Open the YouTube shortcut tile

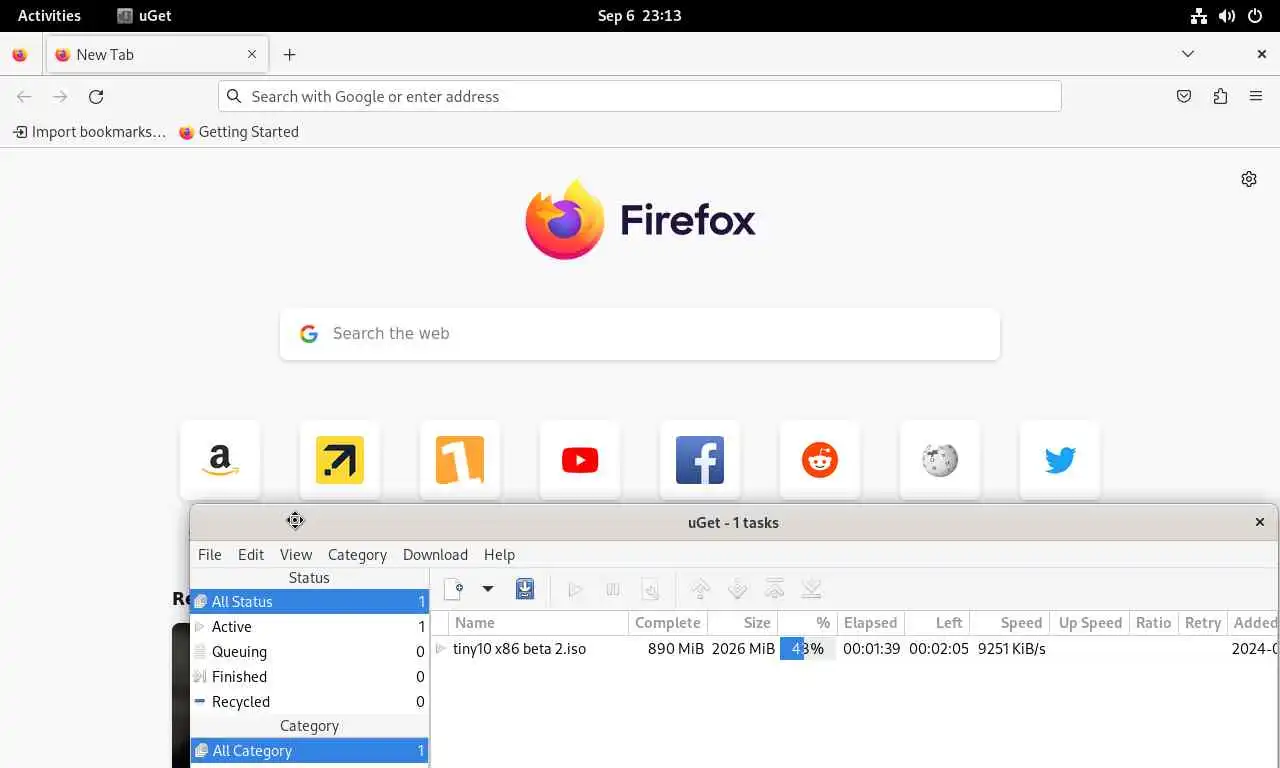(x=580, y=460)
